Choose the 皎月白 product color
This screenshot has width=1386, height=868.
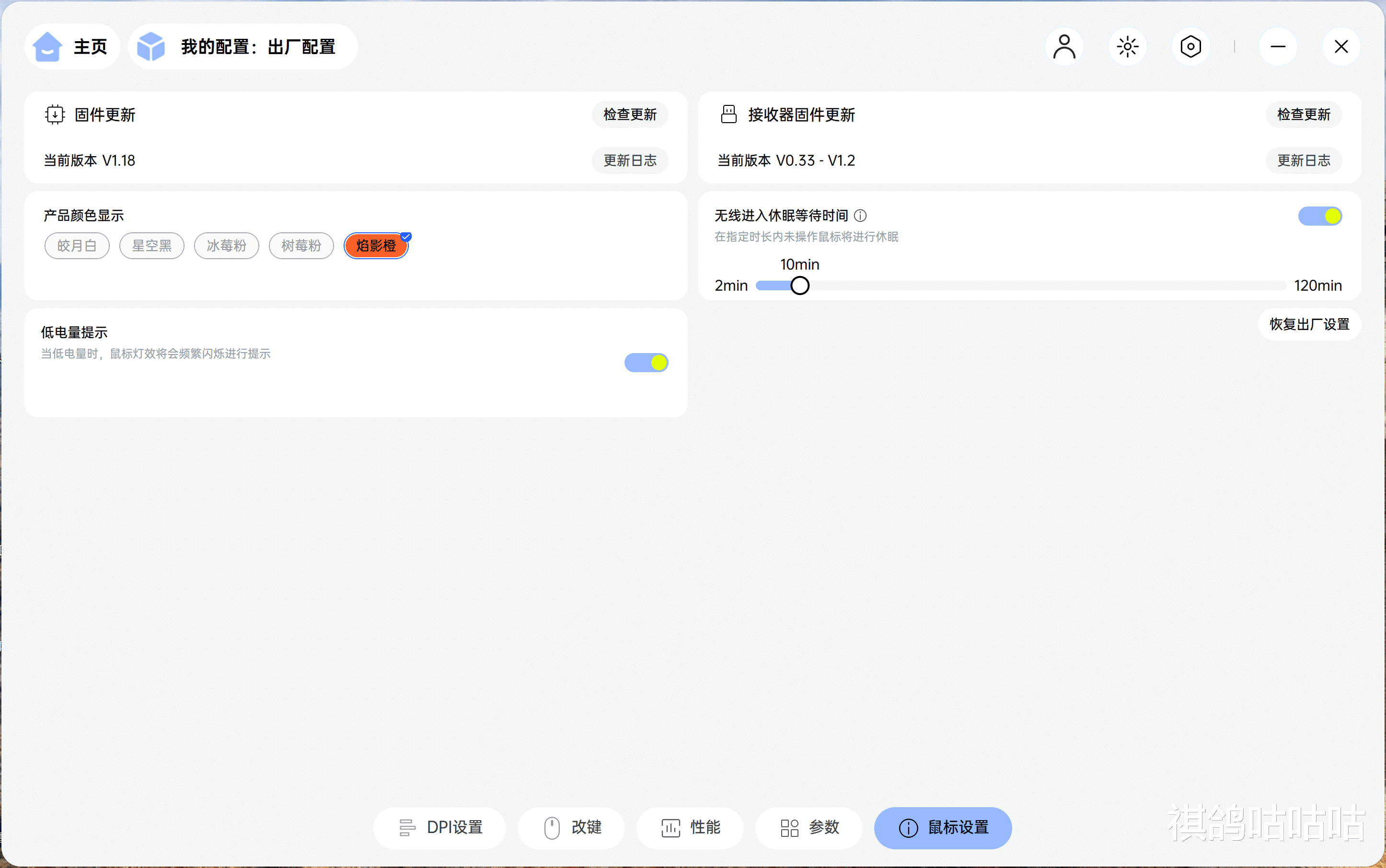77,246
